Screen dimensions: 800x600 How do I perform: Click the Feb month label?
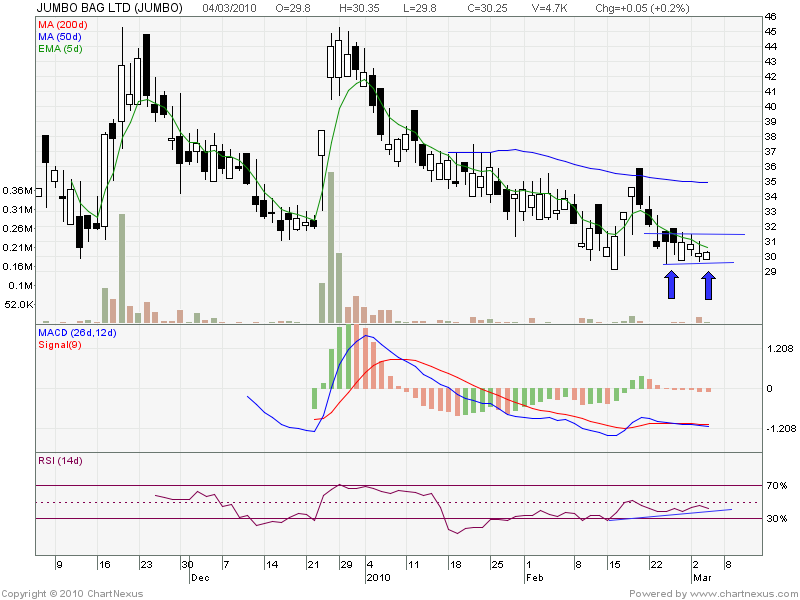click(x=535, y=578)
